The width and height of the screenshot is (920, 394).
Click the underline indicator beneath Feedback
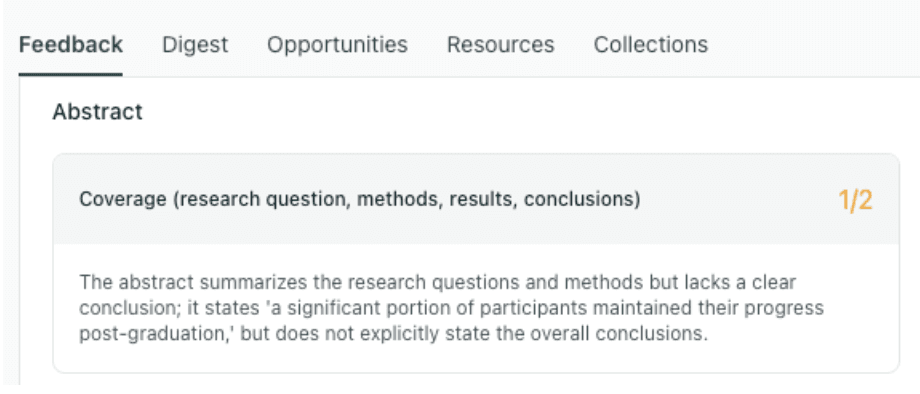[x=71, y=74]
